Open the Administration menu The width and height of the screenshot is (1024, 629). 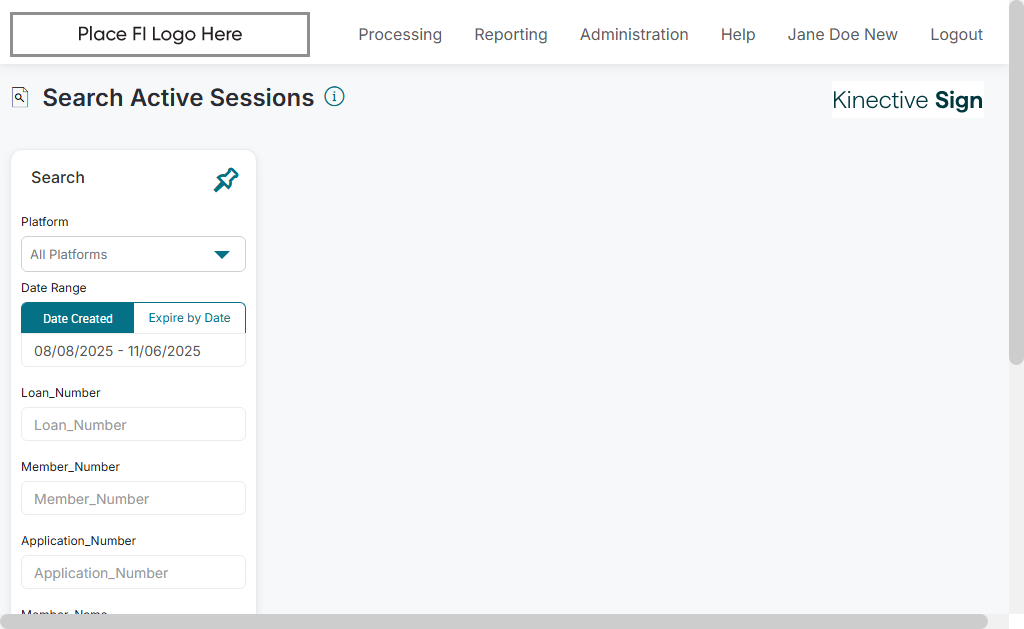(x=634, y=35)
